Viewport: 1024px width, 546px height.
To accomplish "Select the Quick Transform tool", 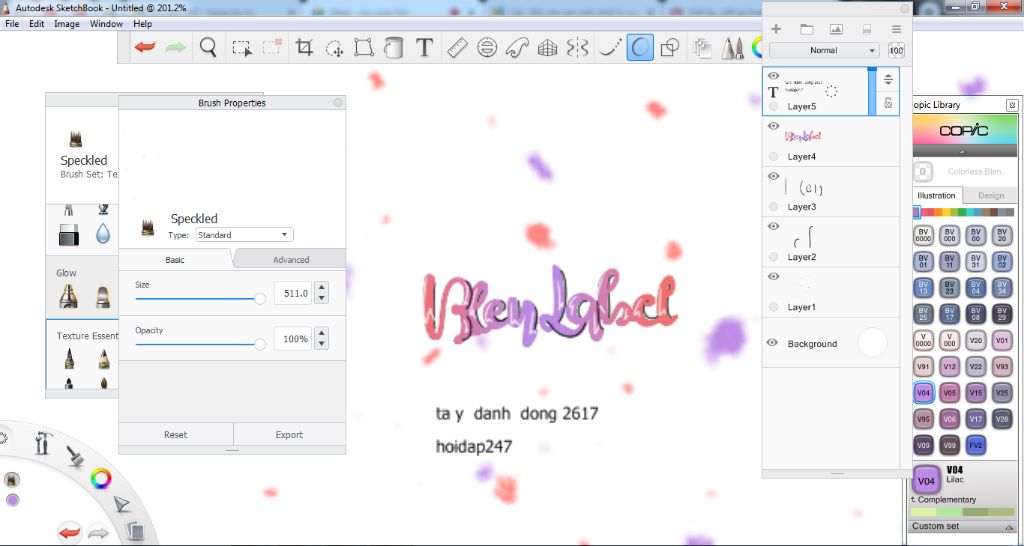I will point(334,48).
